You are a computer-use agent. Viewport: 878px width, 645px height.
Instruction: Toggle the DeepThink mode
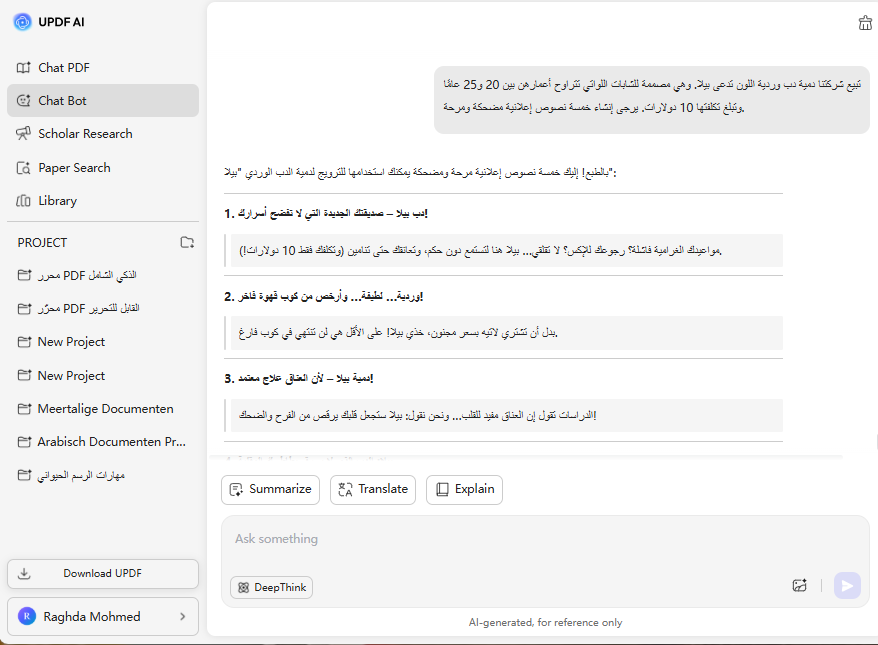point(271,588)
